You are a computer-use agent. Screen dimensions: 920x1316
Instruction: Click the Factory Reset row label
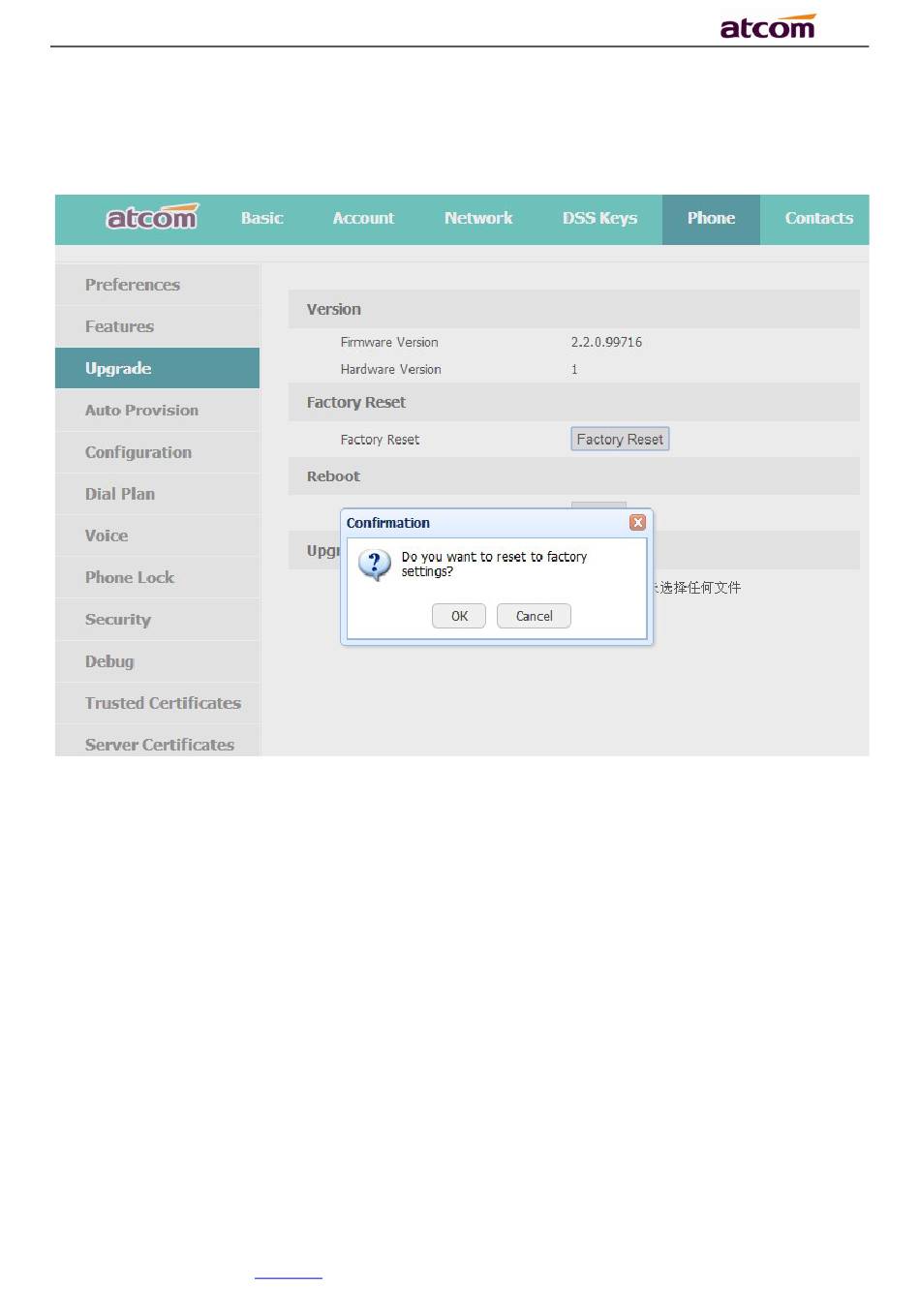coord(380,440)
